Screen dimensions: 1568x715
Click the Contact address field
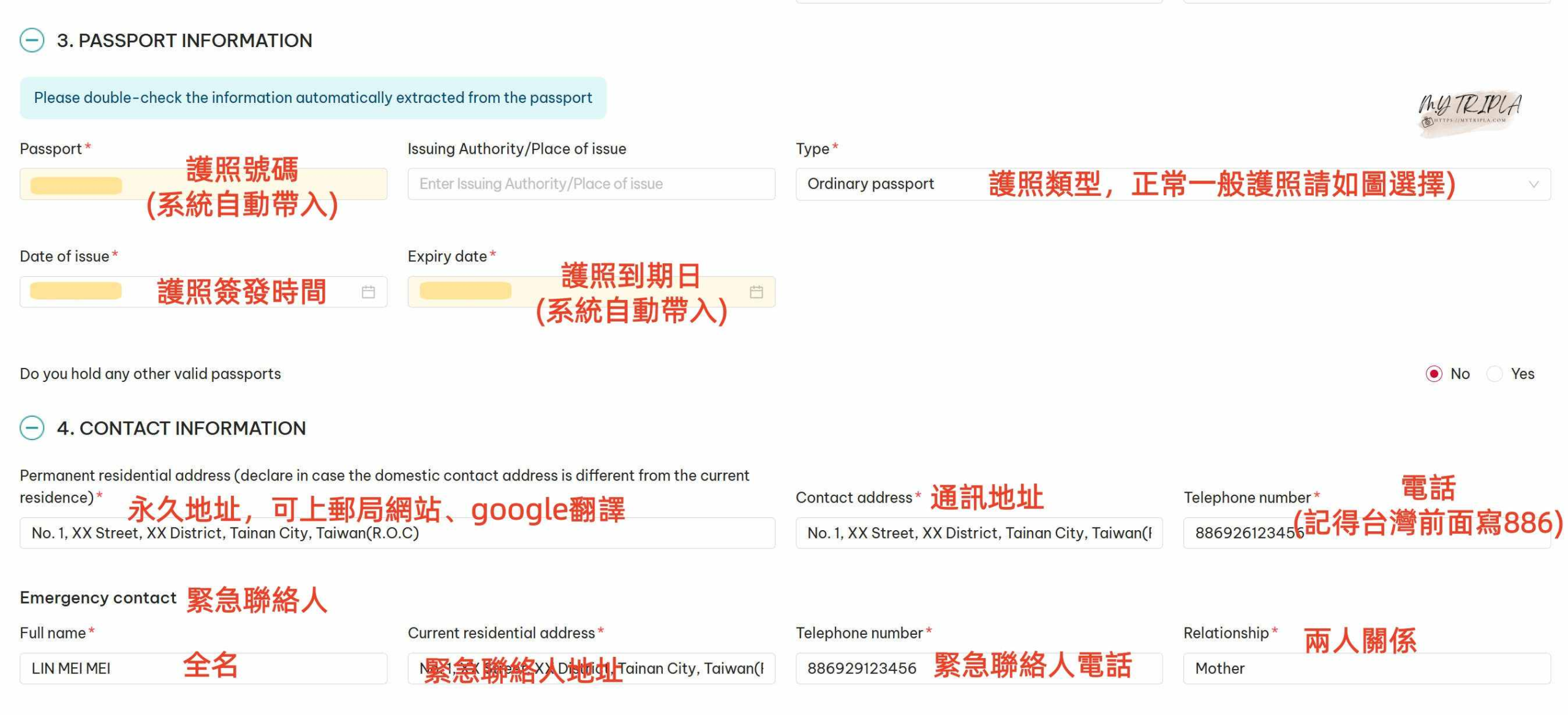[978, 533]
